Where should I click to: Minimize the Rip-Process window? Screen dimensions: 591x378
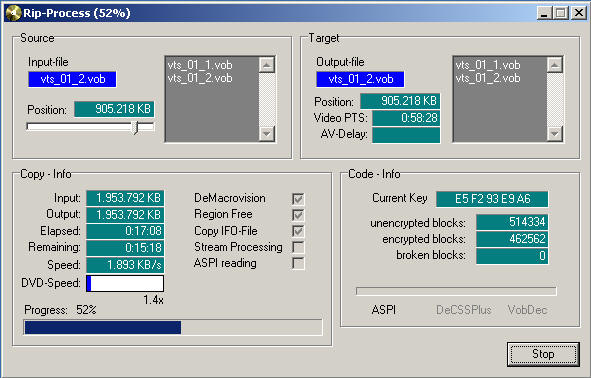pos(544,13)
